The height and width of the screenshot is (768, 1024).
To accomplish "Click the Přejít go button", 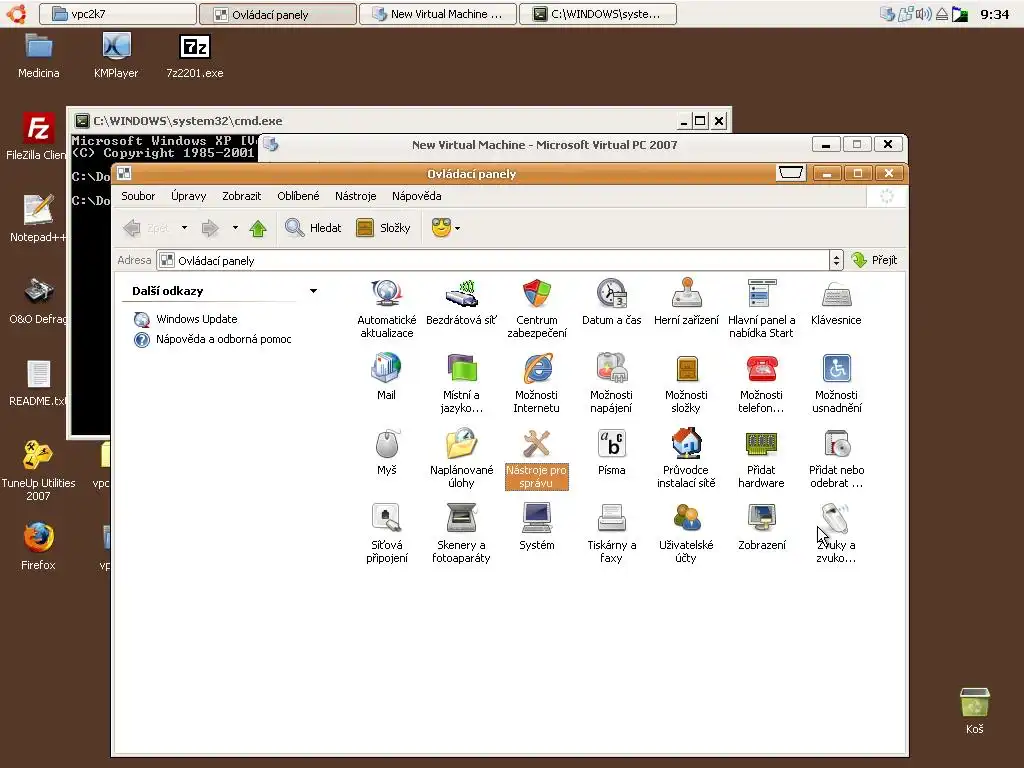I will [x=874, y=261].
